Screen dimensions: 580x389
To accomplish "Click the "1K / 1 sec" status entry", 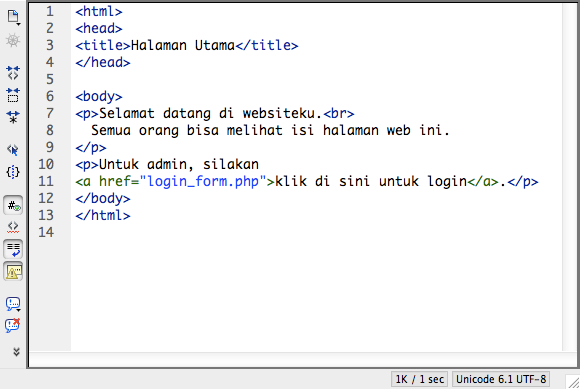I will click(419, 379).
